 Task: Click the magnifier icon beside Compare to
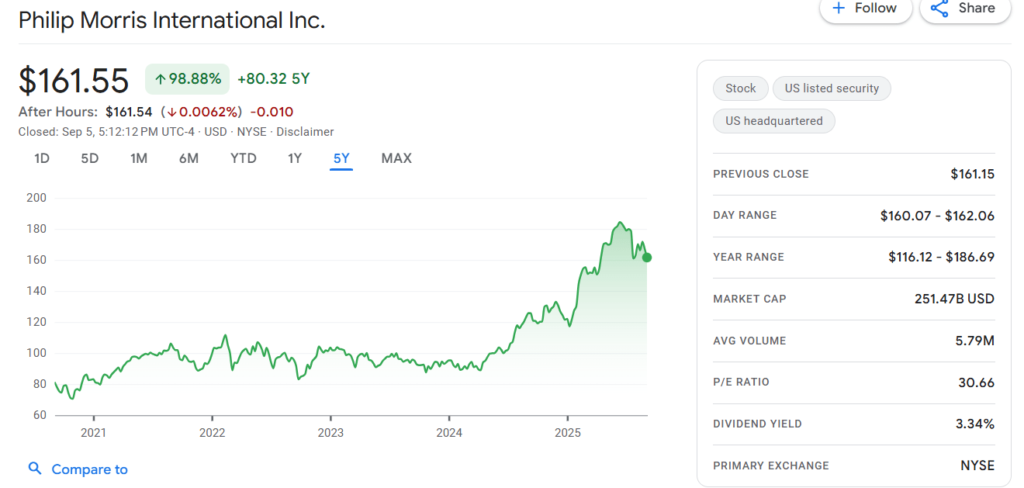tap(35, 468)
